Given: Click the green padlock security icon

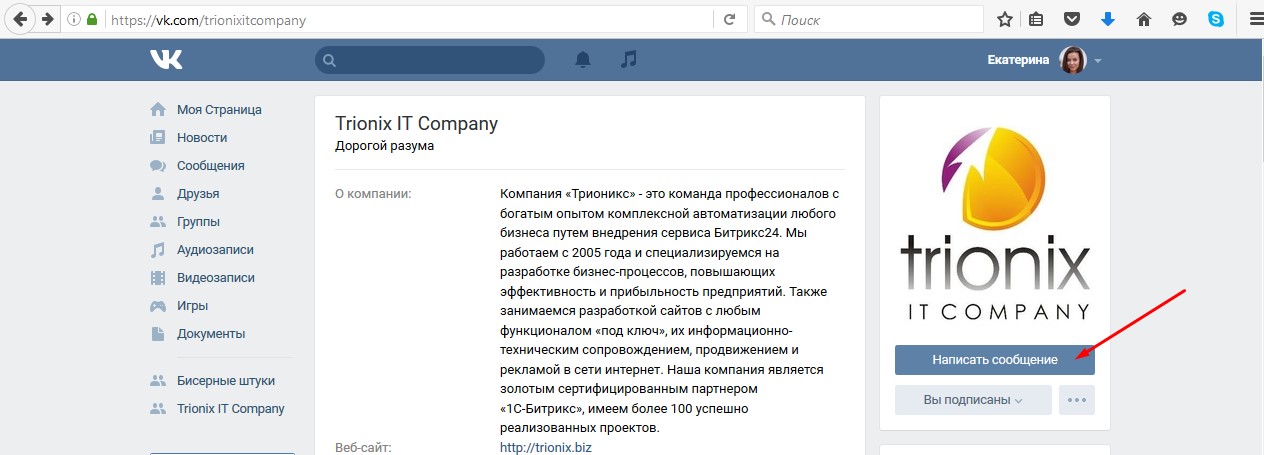Looking at the screenshot, I should pyautogui.click(x=92, y=19).
